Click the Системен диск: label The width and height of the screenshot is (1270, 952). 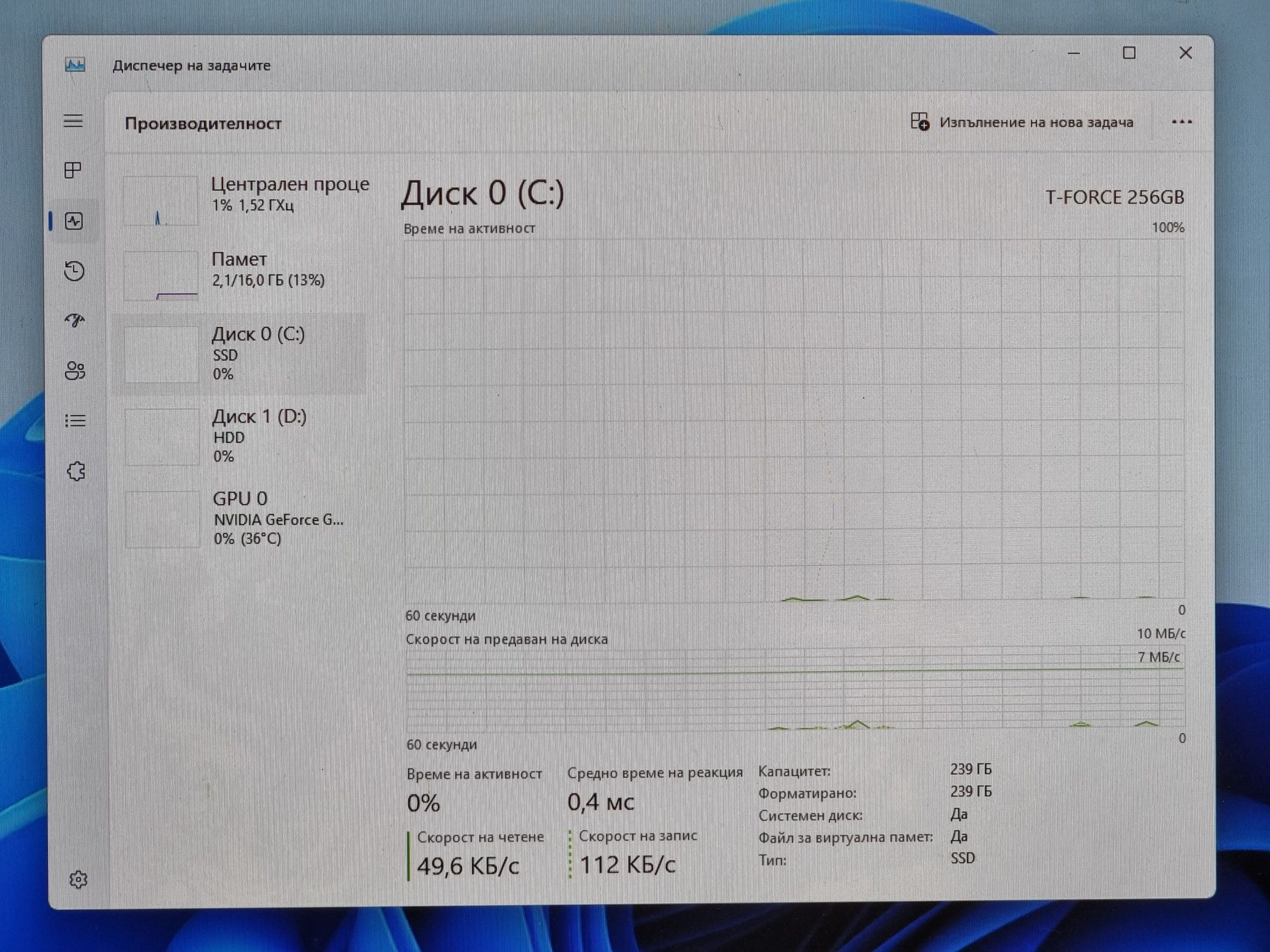click(810, 816)
